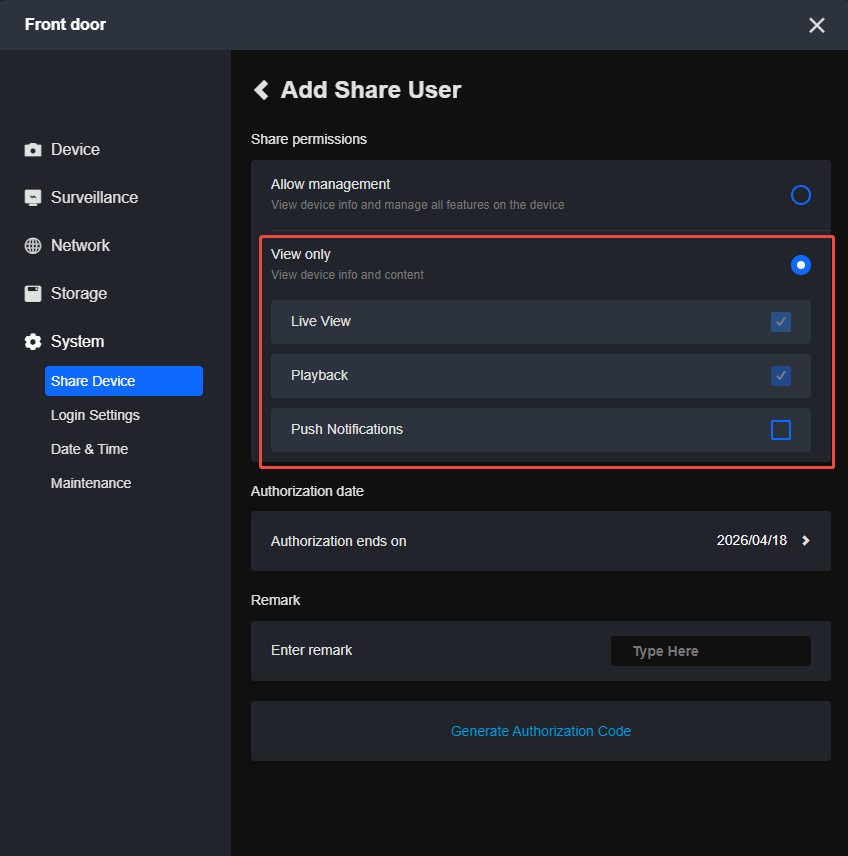Go to Date & Time settings
848x856 pixels.
89,449
